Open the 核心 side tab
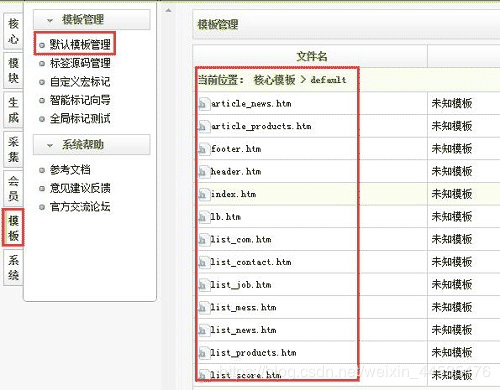Screen dimensions: 500x390 click(x=13, y=32)
